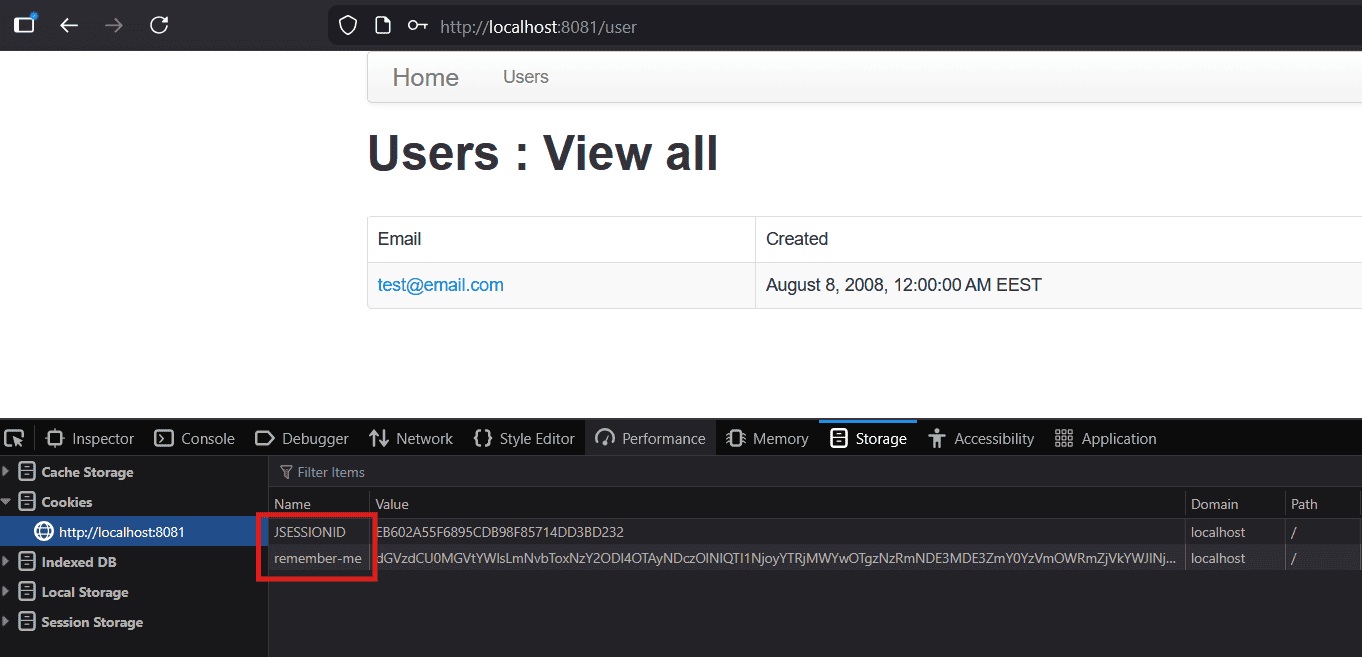This screenshot has width=1362, height=657.
Task: Expand the Cache Storage tree node
Action: point(7,472)
